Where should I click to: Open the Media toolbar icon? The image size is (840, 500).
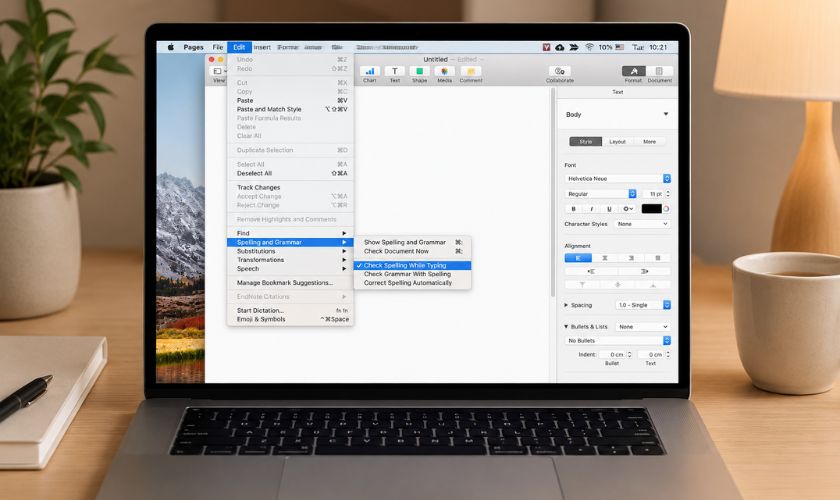coord(445,71)
